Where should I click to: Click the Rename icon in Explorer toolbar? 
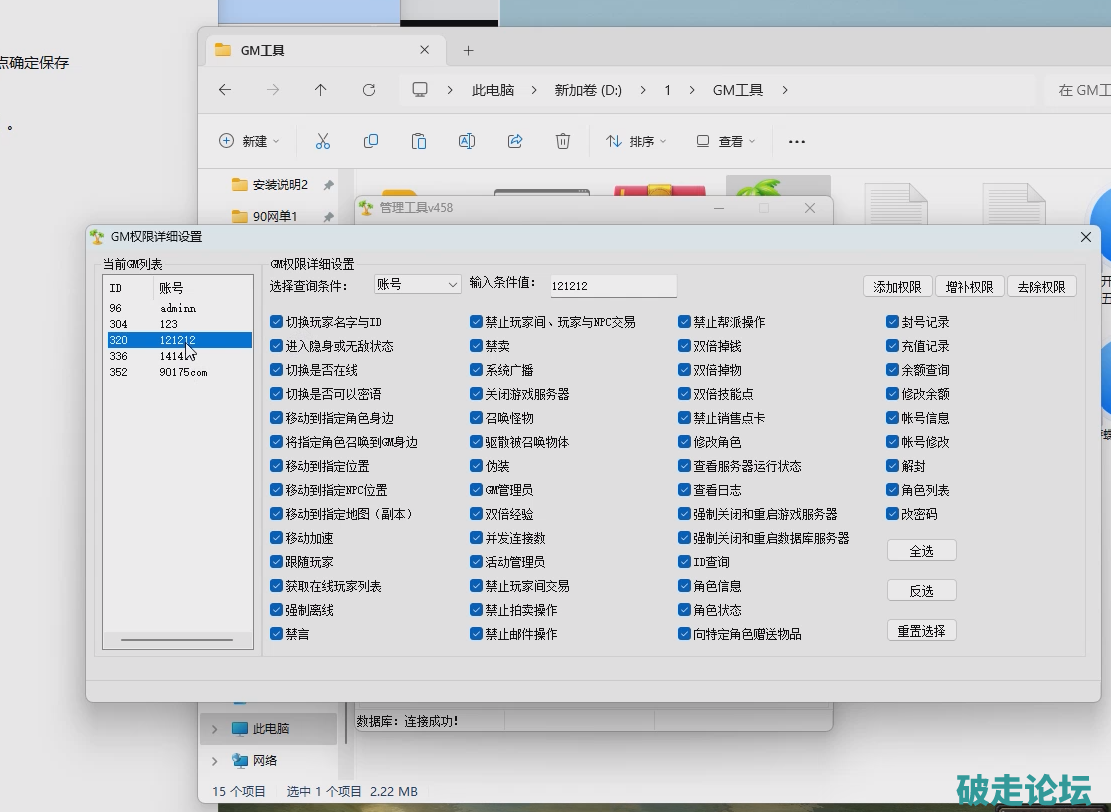pyautogui.click(x=466, y=142)
